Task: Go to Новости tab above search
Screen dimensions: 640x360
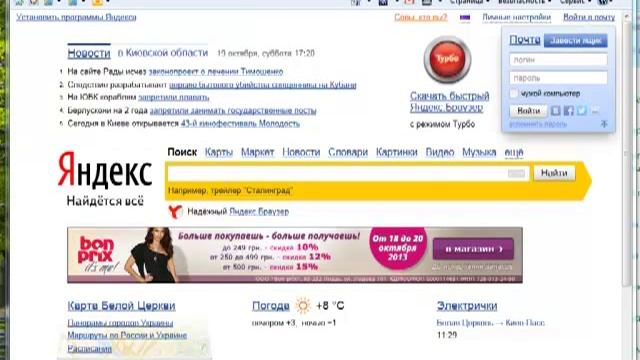Action: pyautogui.click(x=301, y=152)
